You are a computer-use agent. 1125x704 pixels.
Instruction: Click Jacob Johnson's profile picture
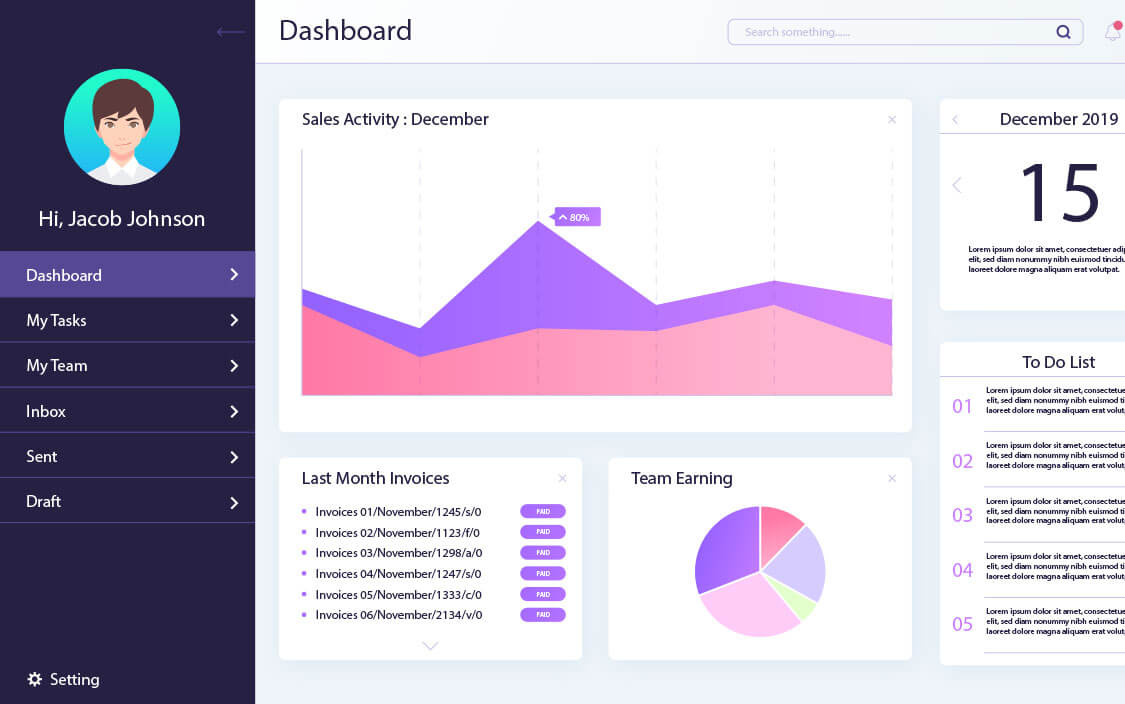pos(122,127)
